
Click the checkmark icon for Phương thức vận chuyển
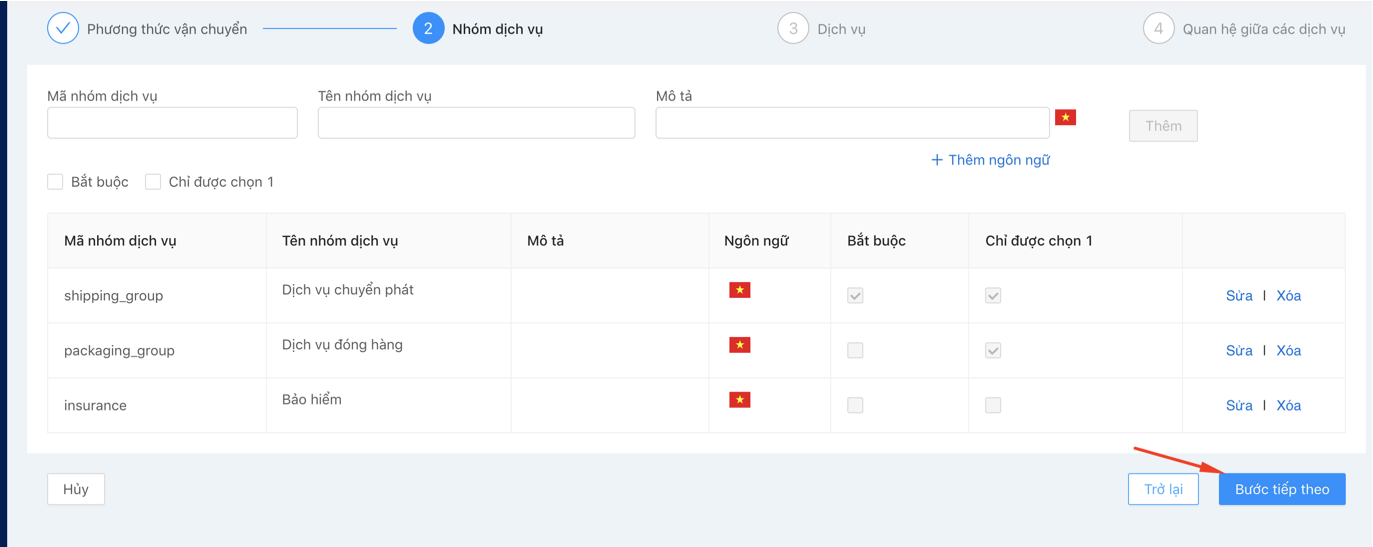[63, 28]
